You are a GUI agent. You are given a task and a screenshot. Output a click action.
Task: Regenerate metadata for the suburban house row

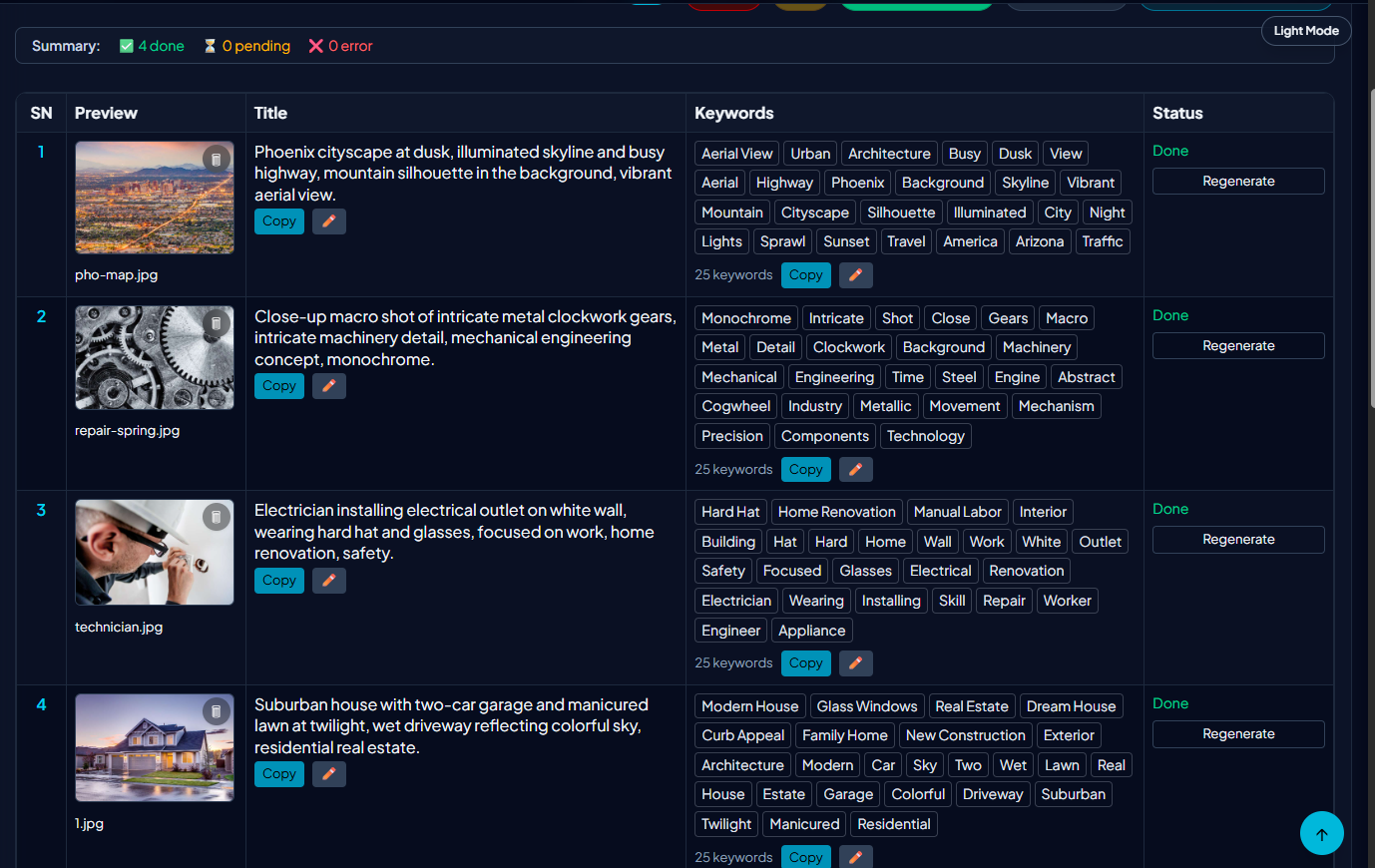point(1238,733)
